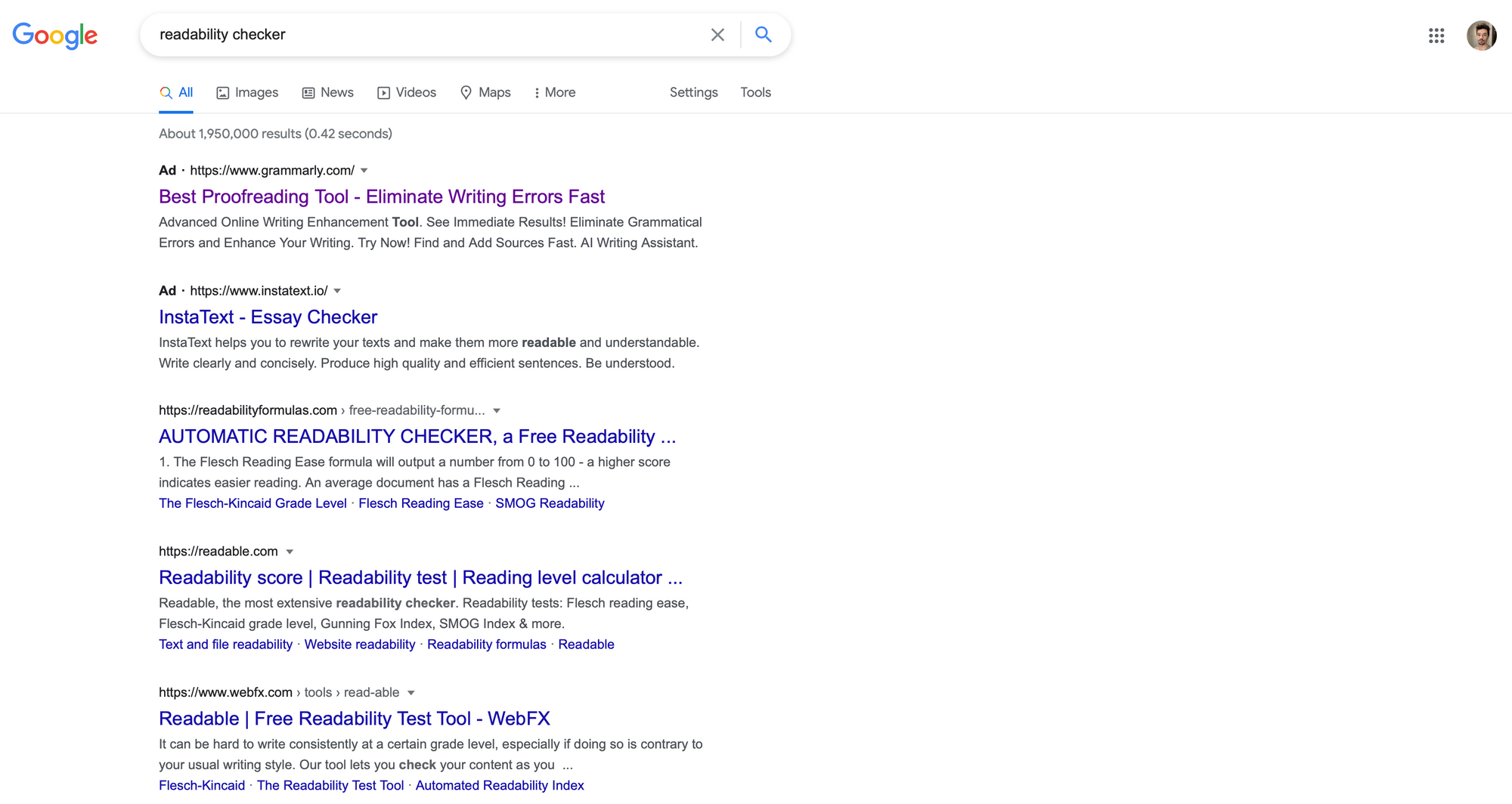
Task: Open the readable.com result dropdown arrow
Action: pyautogui.click(x=290, y=552)
